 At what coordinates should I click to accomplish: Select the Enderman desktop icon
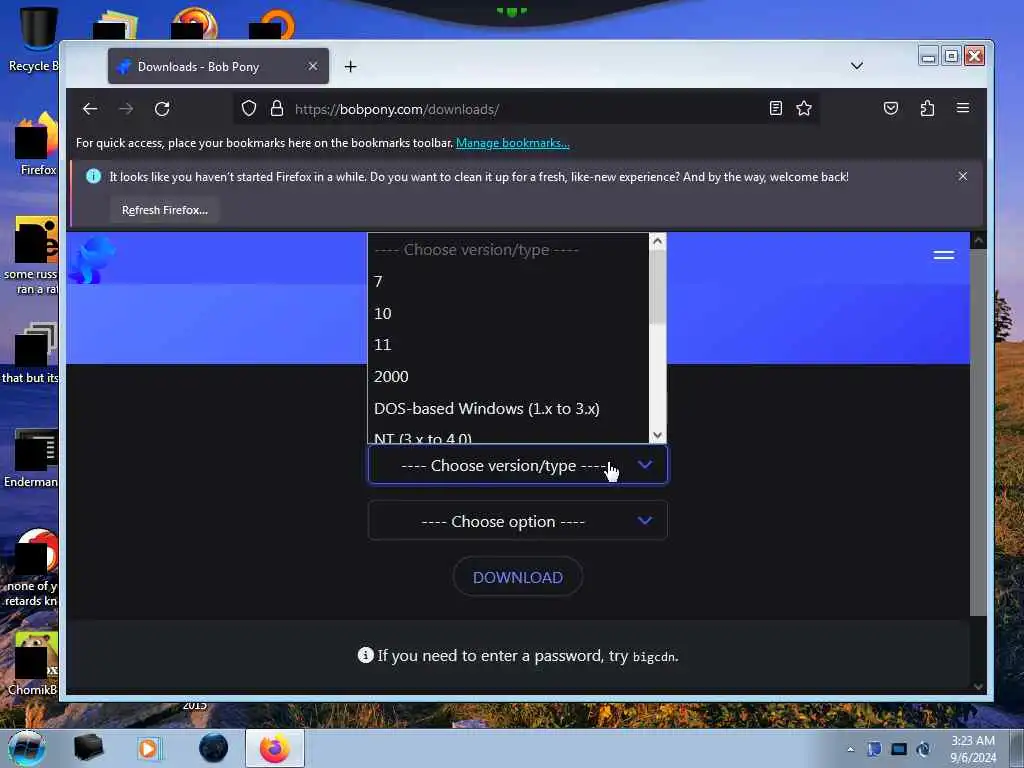32,457
